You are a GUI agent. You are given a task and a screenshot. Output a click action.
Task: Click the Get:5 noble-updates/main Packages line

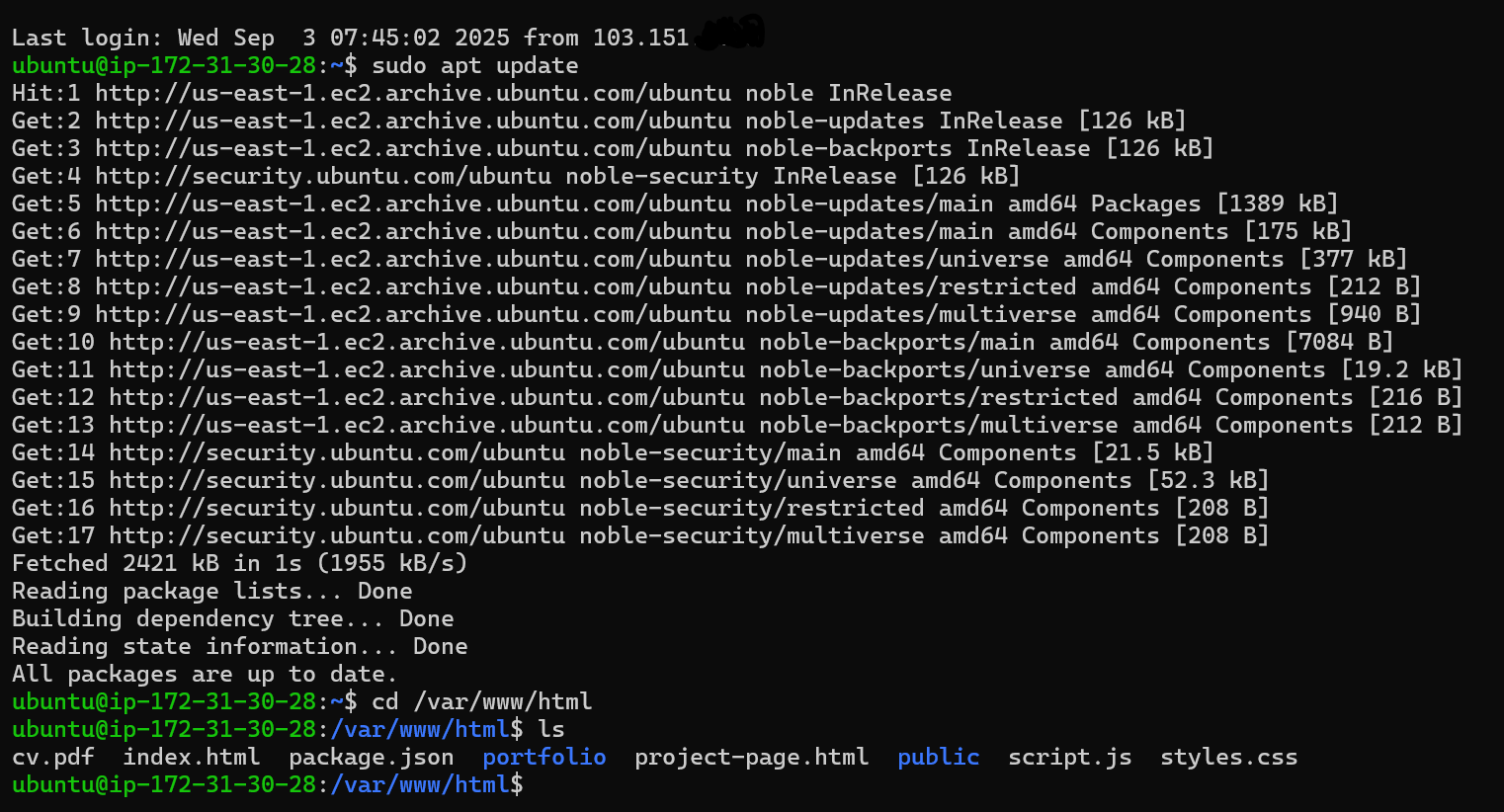pos(675,204)
